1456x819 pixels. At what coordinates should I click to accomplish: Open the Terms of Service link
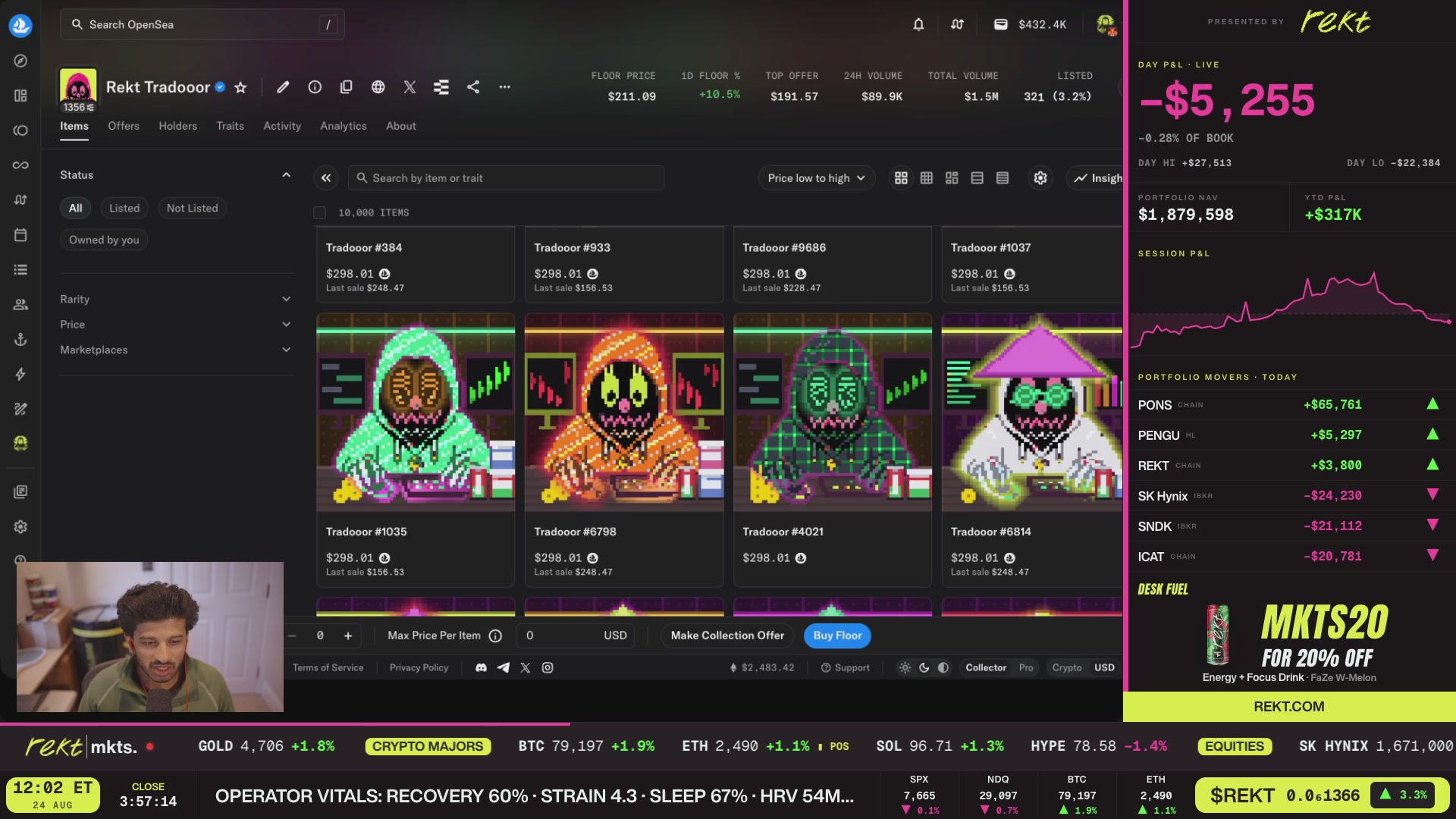point(328,668)
